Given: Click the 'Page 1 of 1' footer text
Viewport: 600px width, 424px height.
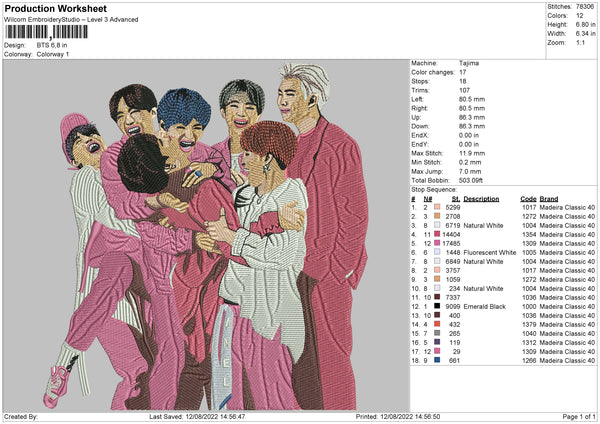Looking at the screenshot, I should pyautogui.click(x=579, y=417).
